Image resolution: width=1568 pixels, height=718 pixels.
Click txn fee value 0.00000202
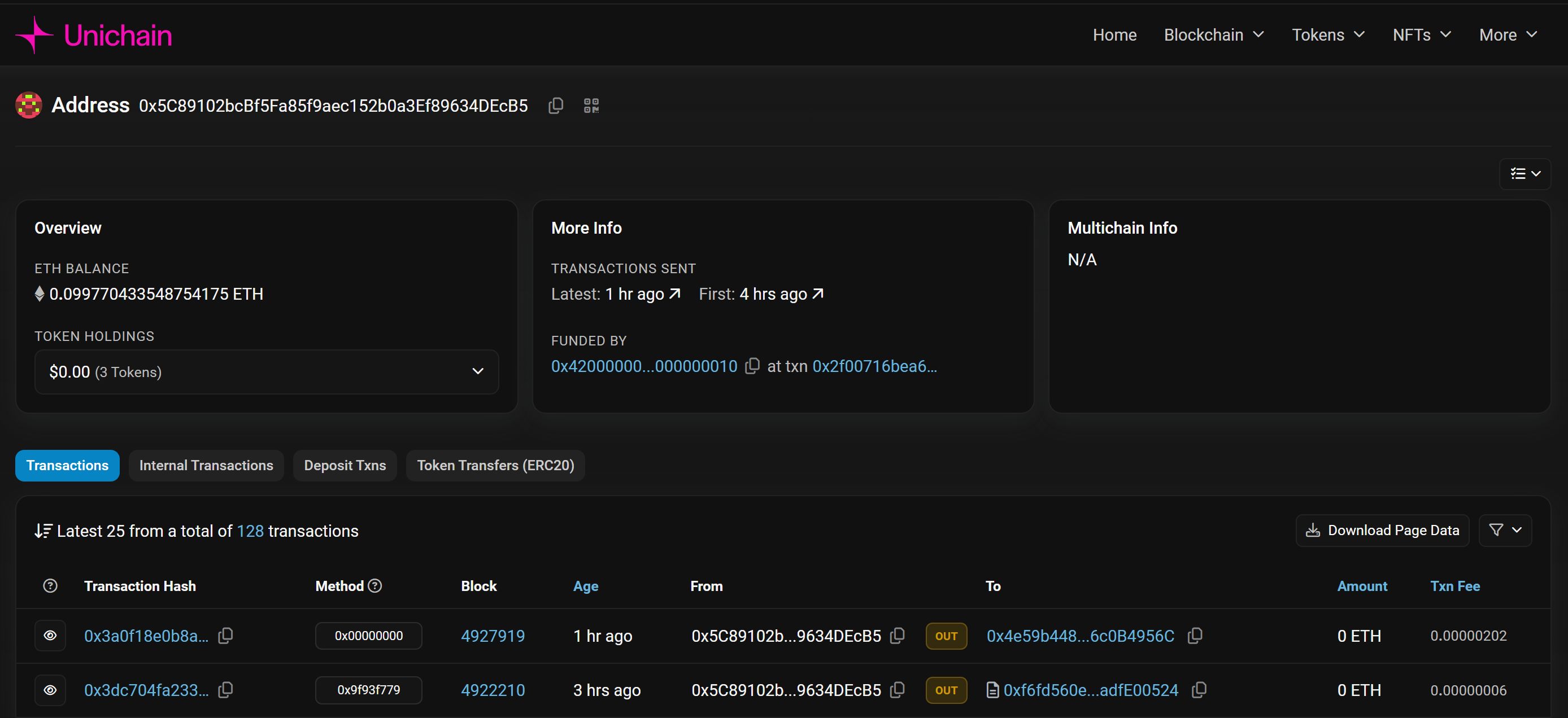pyautogui.click(x=1468, y=636)
